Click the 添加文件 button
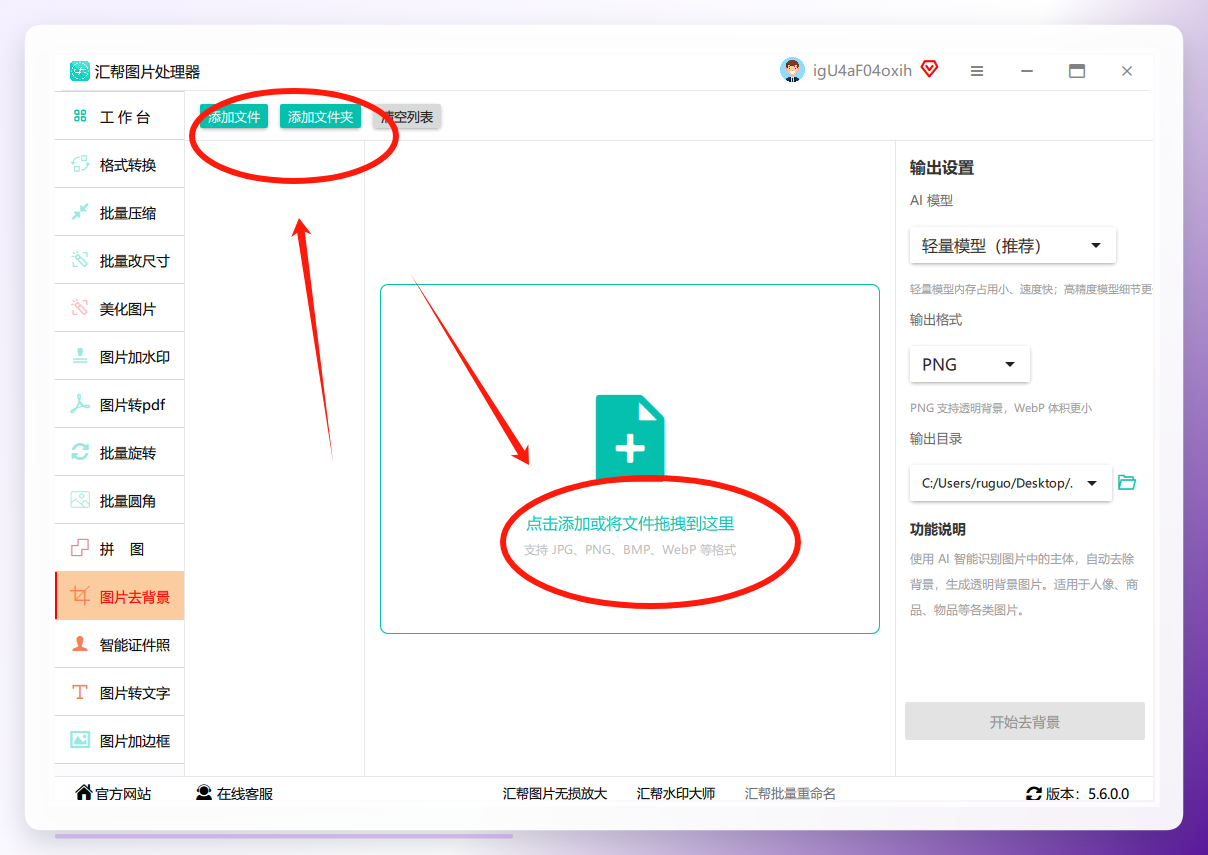 point(234,117)
